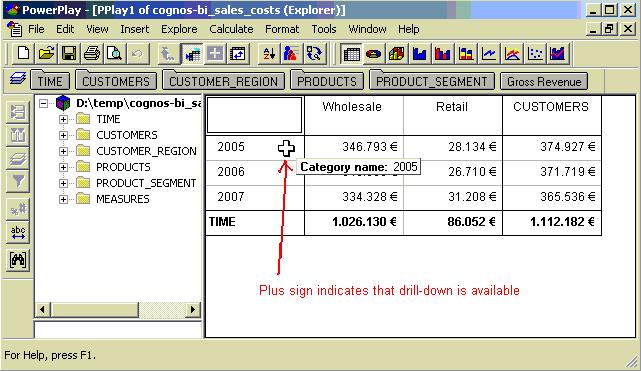
Task: Open Print Preview with the magnifier page icon
Action: tap(114, 54)
